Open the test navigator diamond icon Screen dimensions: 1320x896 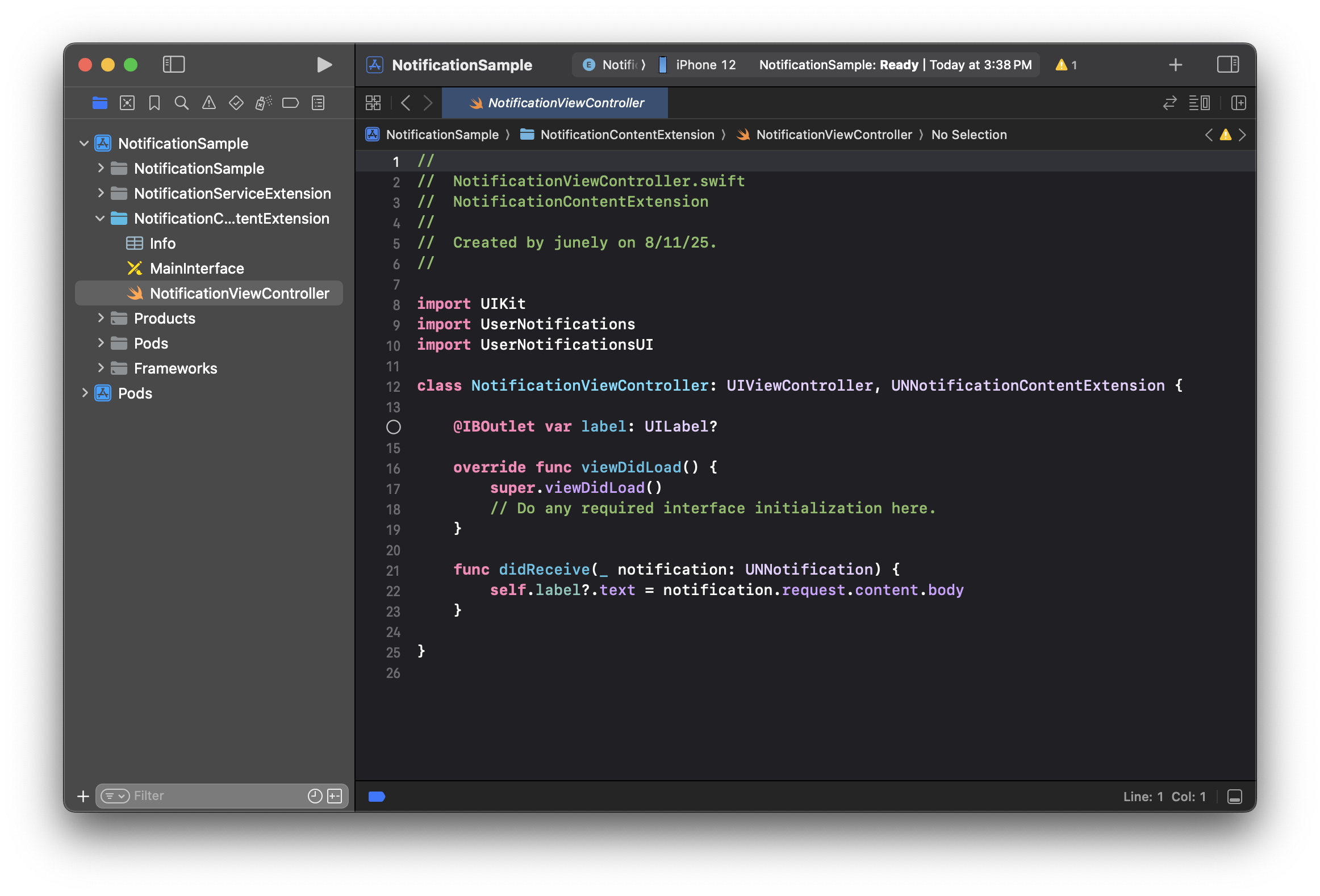[x=236, y=103]
